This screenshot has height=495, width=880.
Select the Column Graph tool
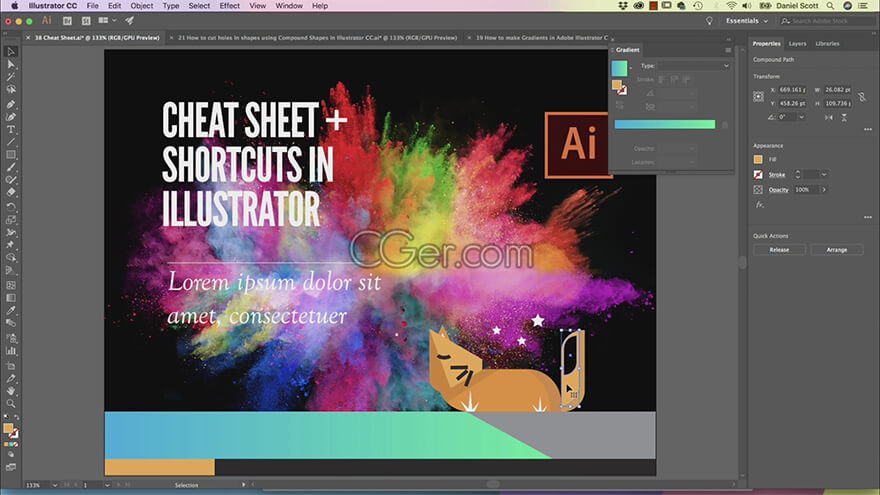pos(11,351)
